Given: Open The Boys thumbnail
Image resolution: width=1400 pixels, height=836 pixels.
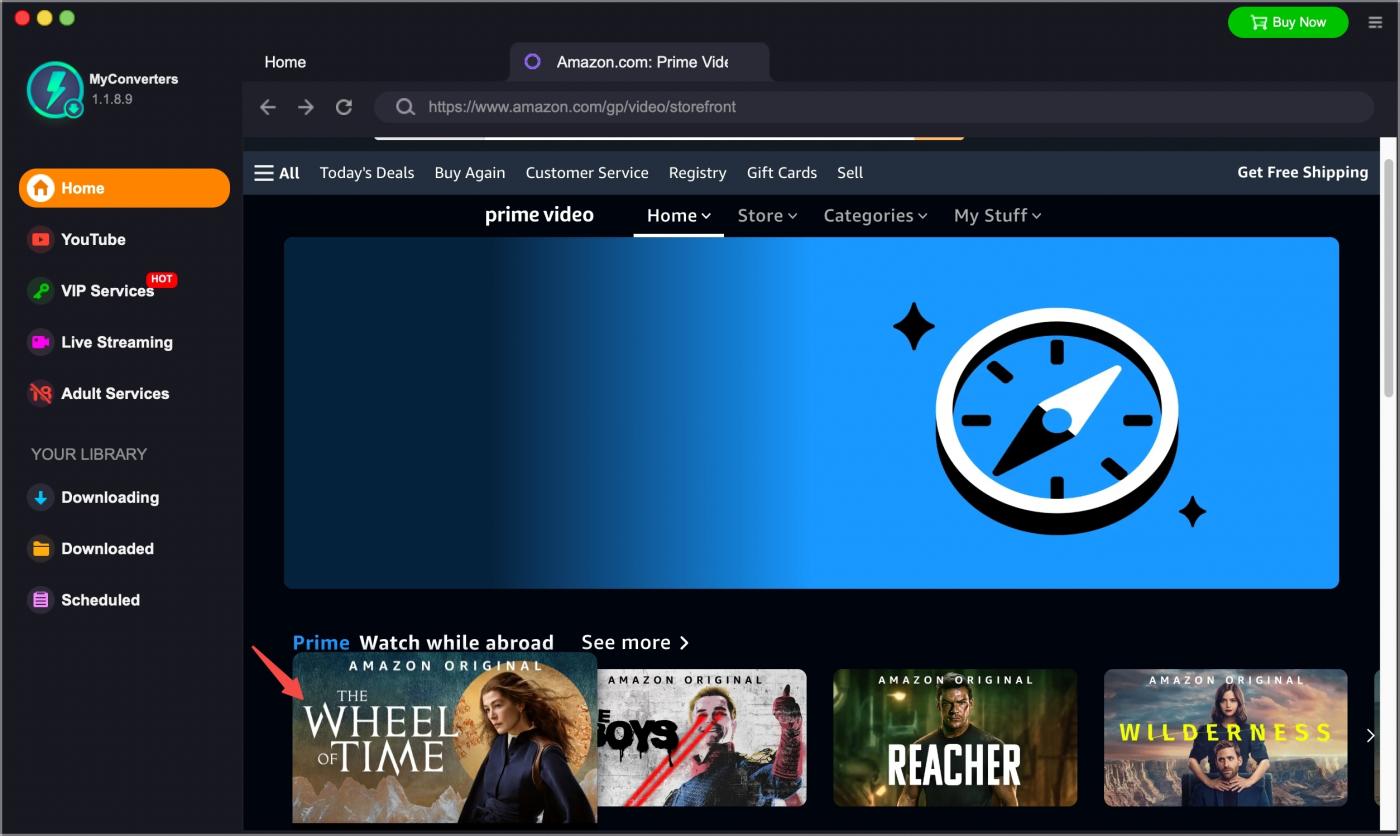Looking at the screenshot, I should 702,738.
